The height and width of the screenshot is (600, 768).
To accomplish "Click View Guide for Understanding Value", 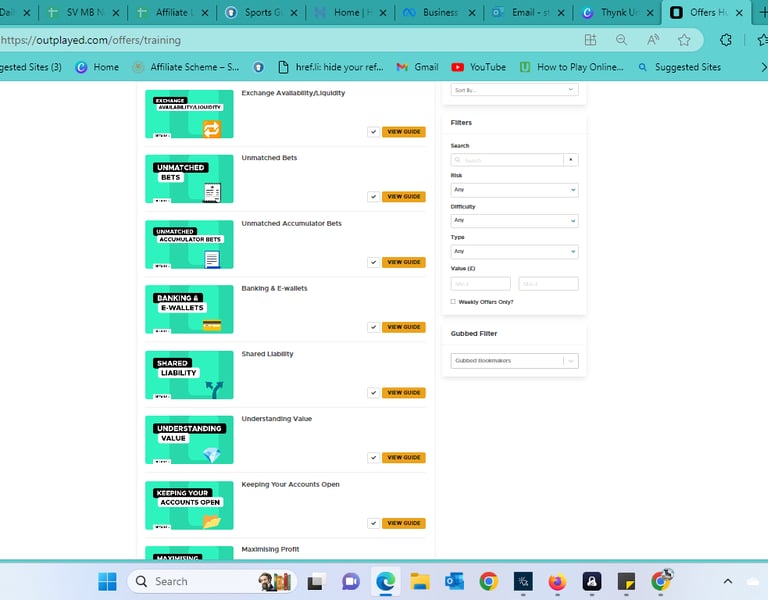I will pos(404,457).
